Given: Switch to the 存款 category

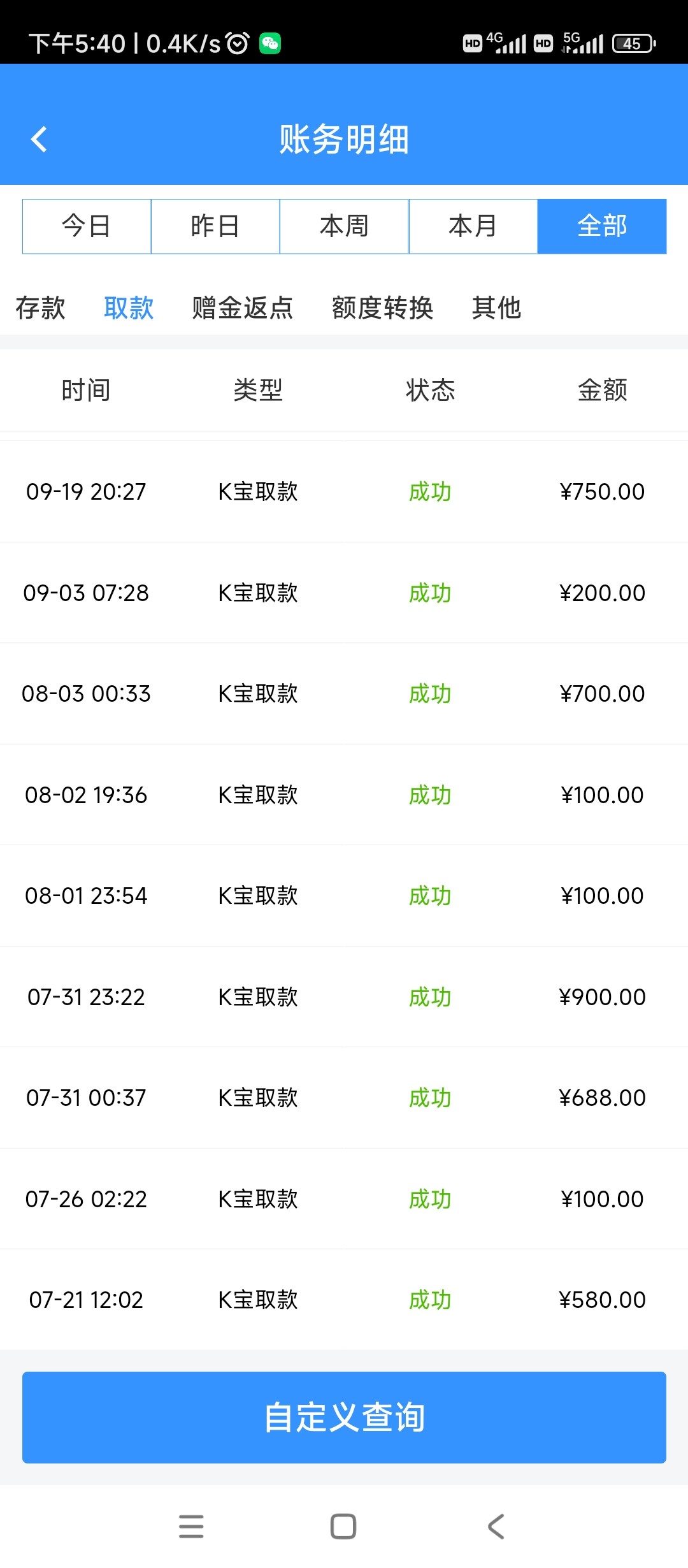Looking at the screenshot, I should click(x=41, y=308).
